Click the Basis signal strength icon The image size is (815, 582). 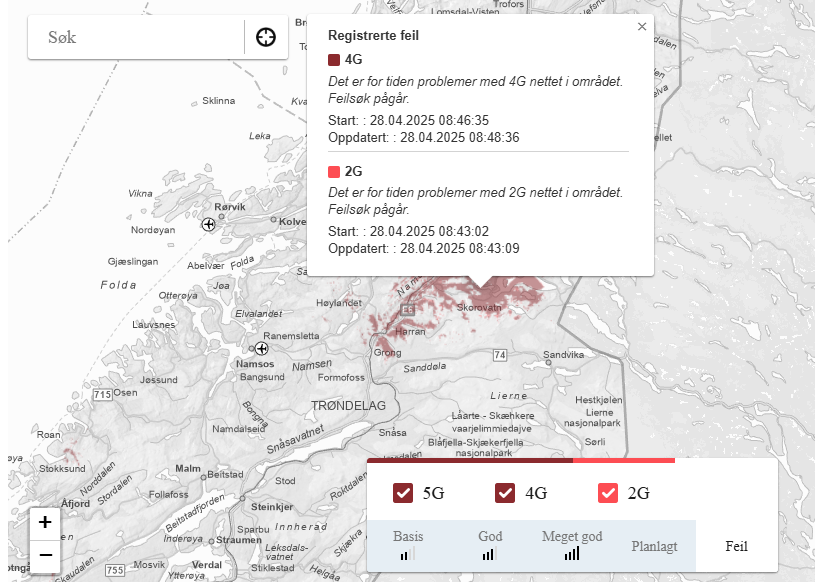point(408,554)
